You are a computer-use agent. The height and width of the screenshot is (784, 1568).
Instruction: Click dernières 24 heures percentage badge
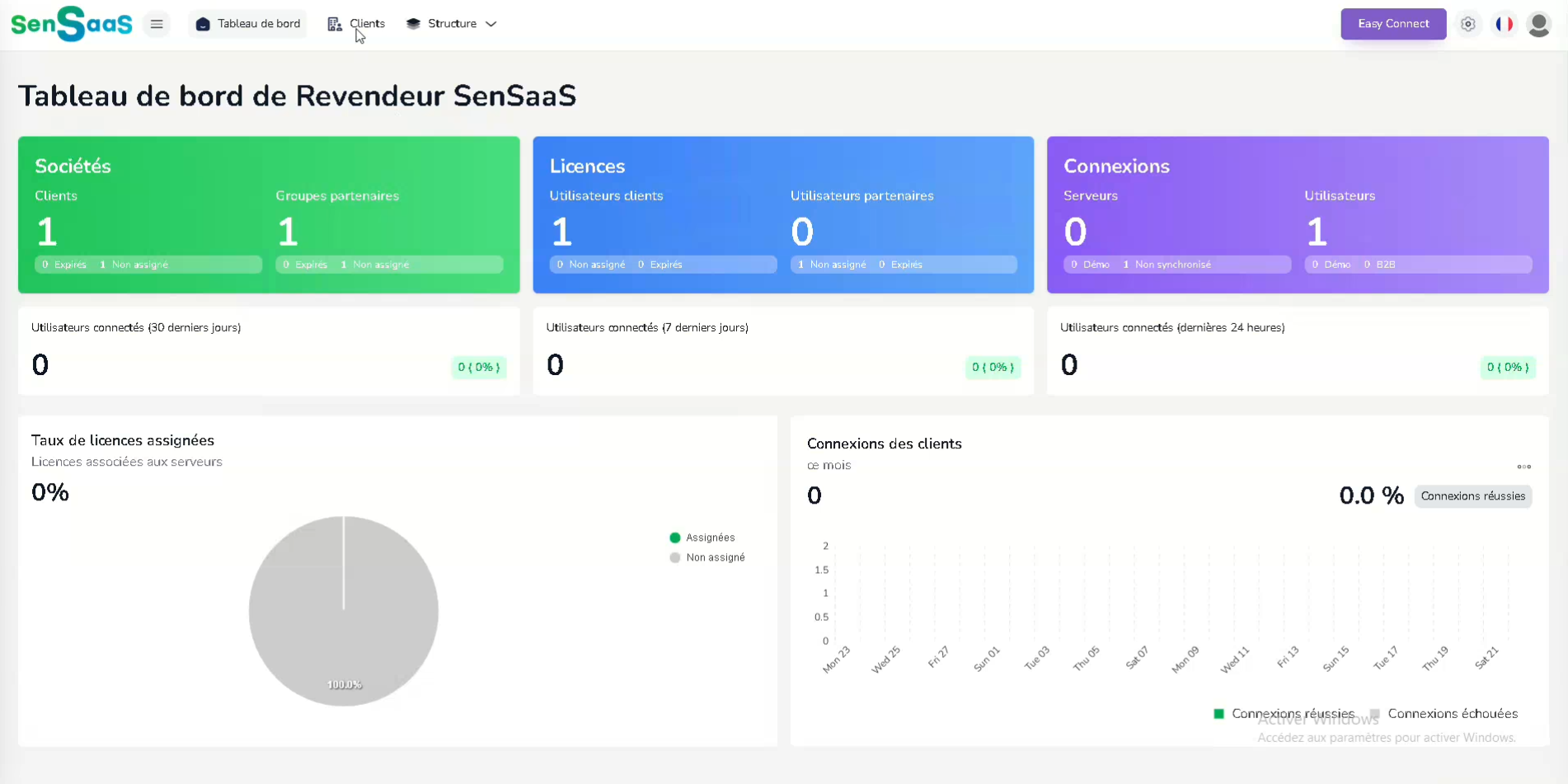[x=1508, y=367]
